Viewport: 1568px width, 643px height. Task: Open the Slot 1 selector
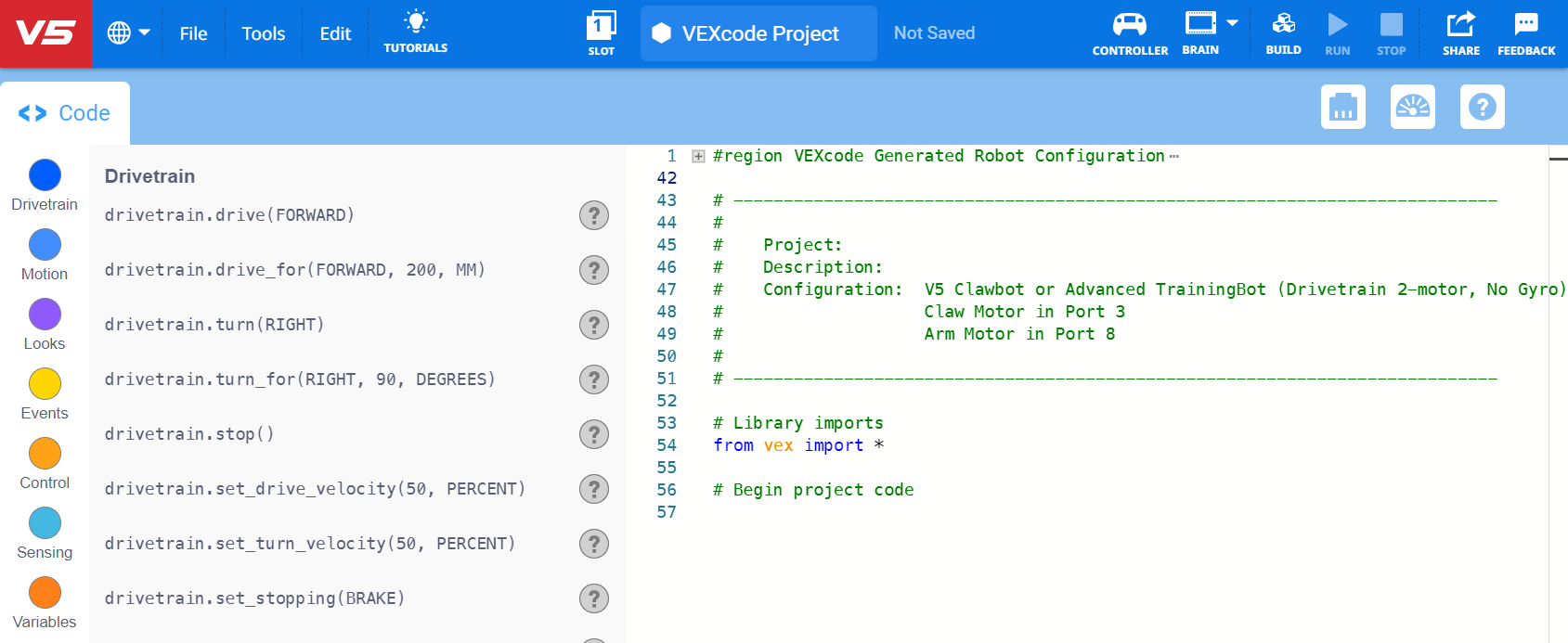pos(601,33)
